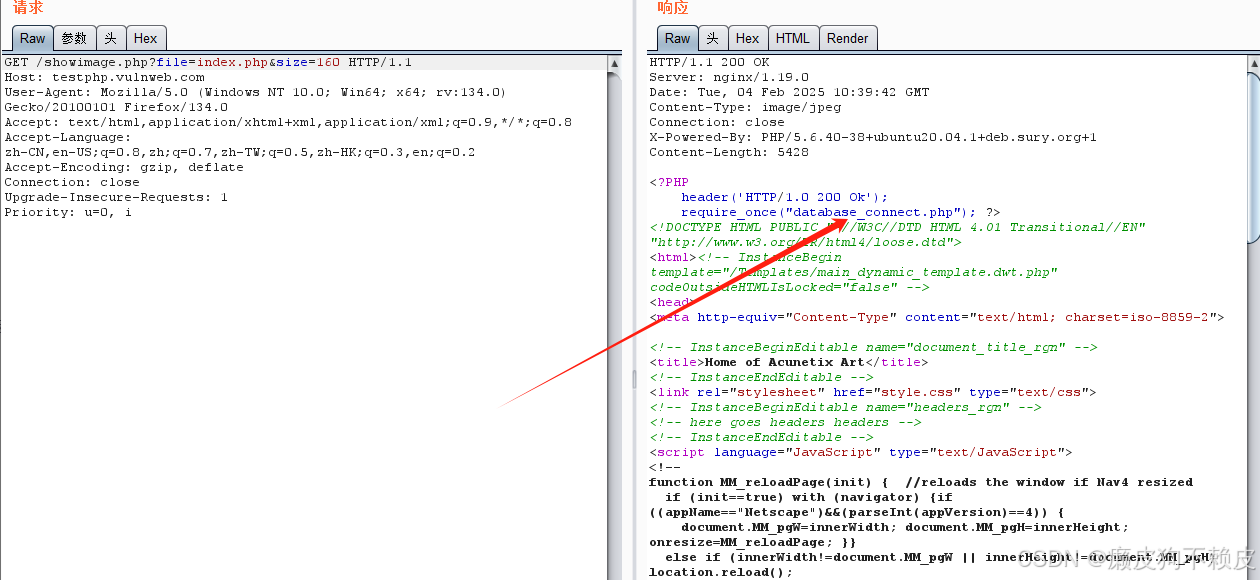This screenshot has height=580, width=1260.
Task: Click the 'InstanceBeginEditable name="document_title_rgn"' comment
Action: (873, 347)
